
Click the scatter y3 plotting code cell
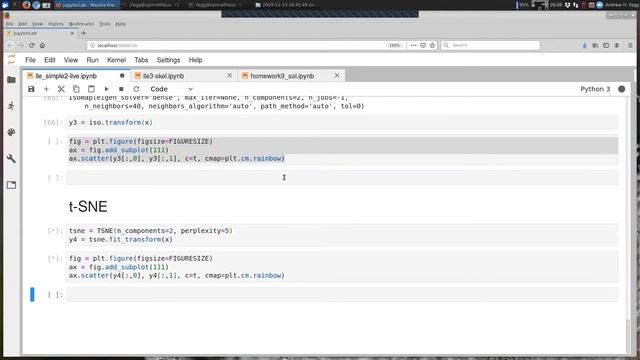[342, 150]
